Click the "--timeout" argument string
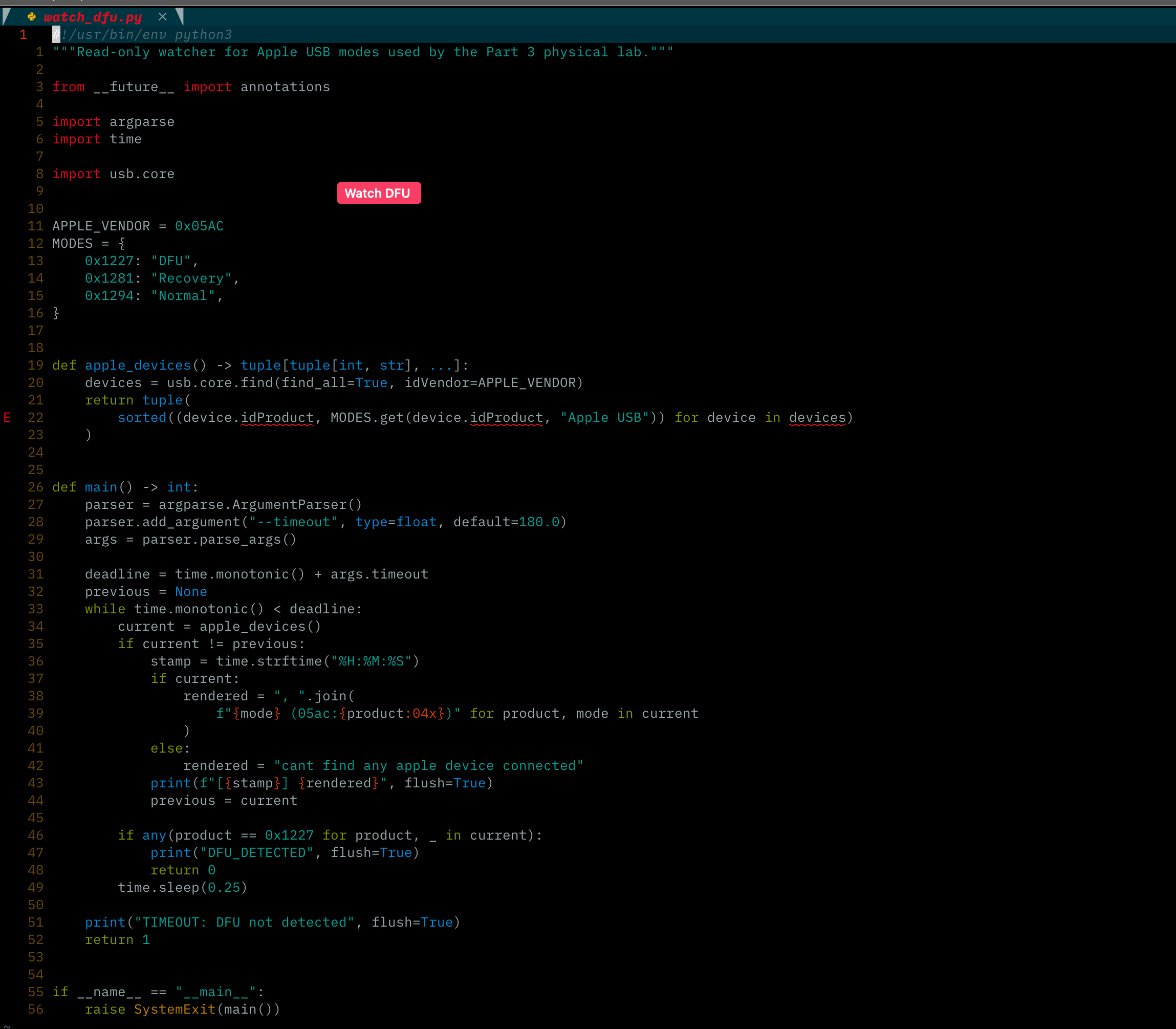The height and width of the screenshot is (1029, 1176). (x=293, y=522)
